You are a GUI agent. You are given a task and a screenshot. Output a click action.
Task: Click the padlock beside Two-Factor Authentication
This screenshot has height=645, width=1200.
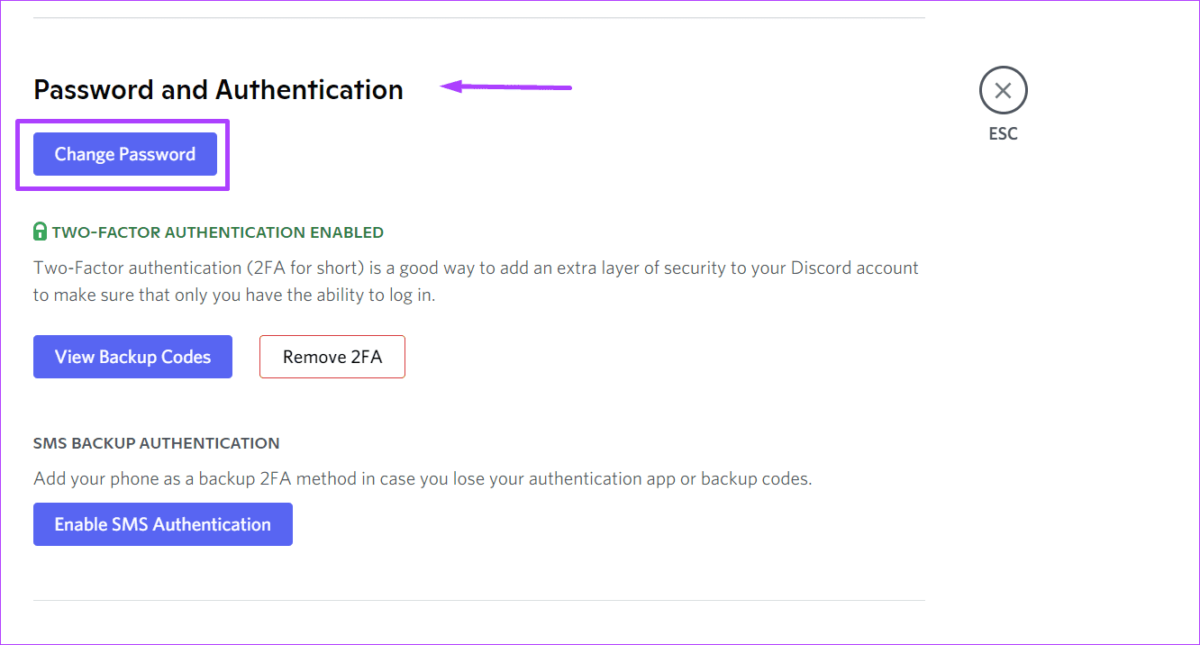[x=39, y=231]
